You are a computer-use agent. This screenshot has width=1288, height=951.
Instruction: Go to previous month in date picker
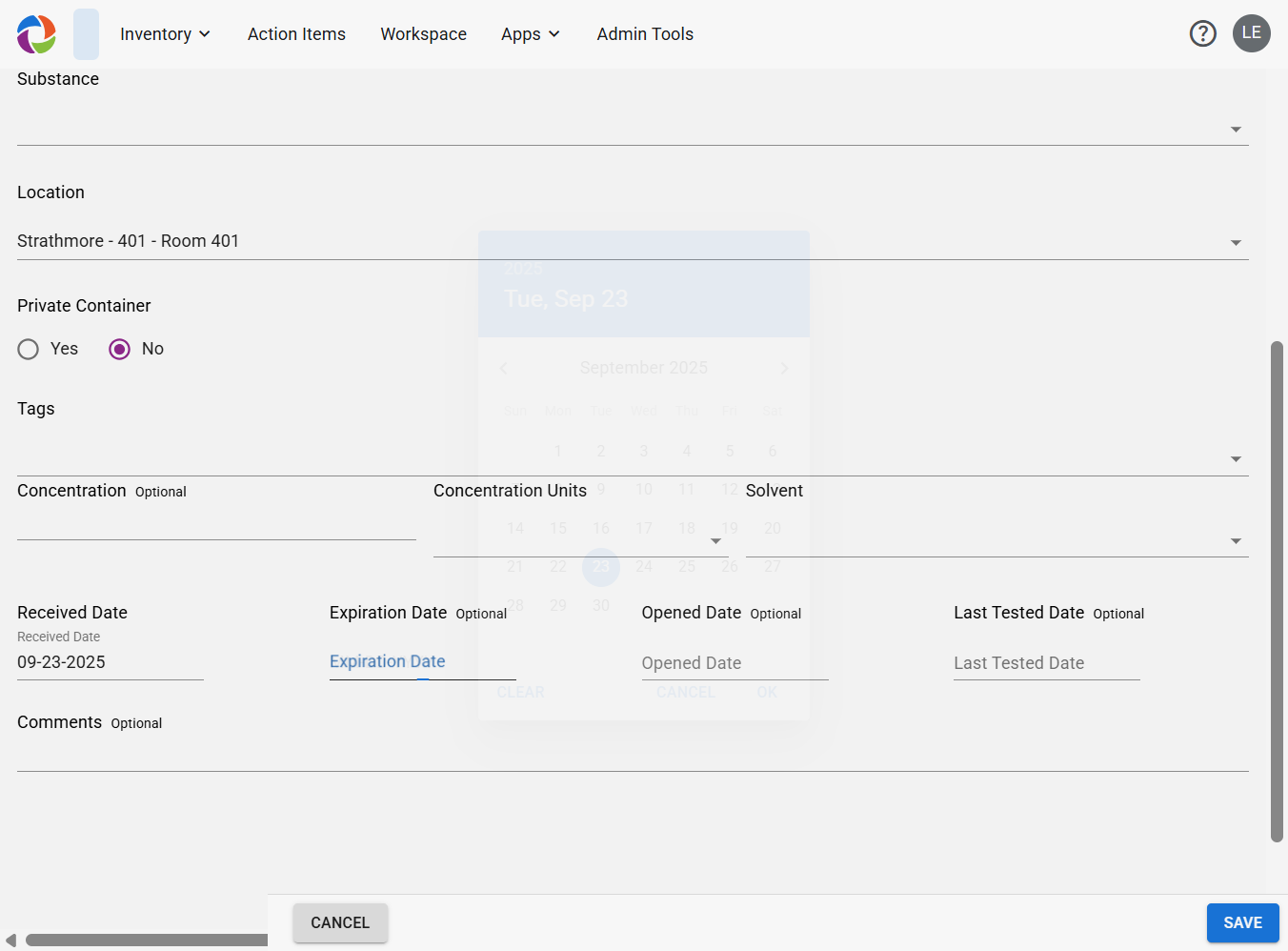click(504, 368)
